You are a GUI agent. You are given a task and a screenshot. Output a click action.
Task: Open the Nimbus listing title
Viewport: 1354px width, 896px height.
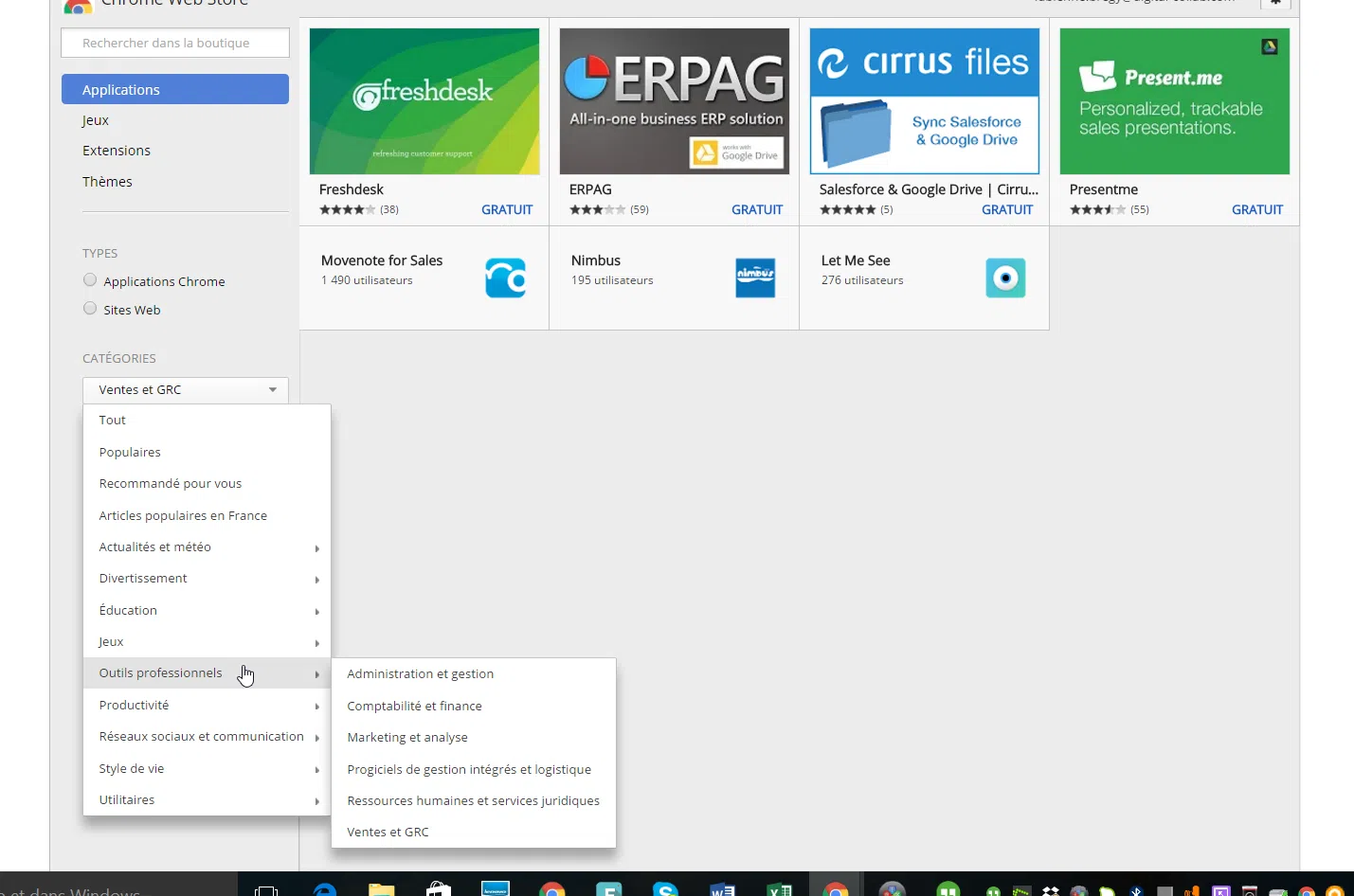click(x=596, y=260)
